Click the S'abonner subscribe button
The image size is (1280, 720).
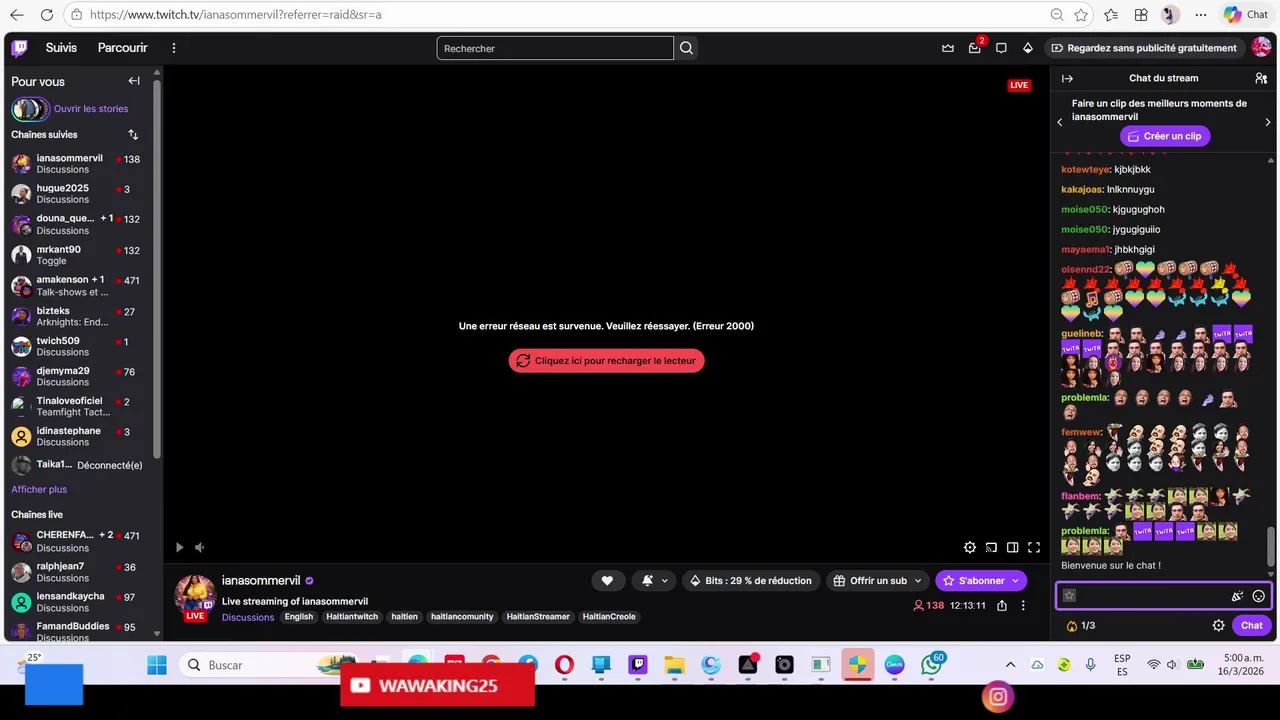[x=982, y=580]
